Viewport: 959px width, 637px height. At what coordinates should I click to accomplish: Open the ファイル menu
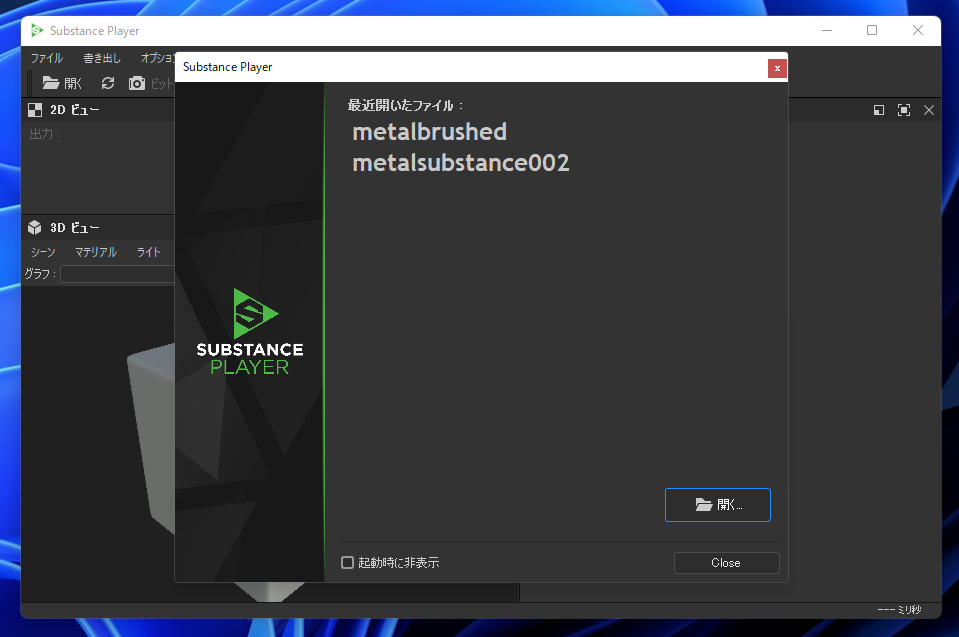(x=46, y=58)
